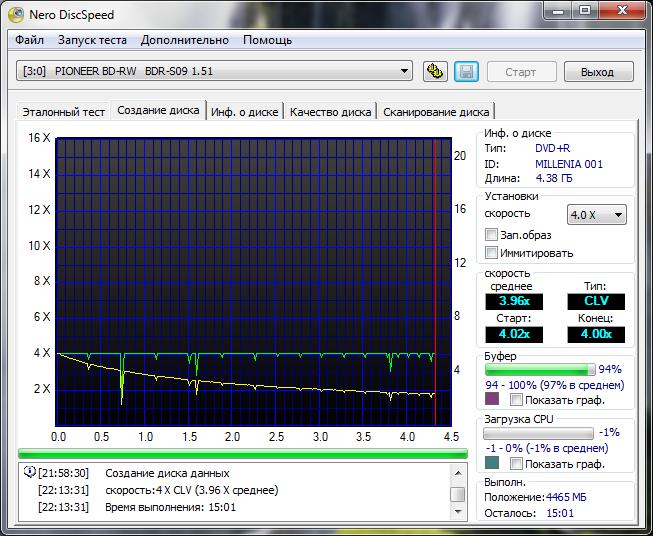Viewport: 653px width, 536px height.
Task: Click the teal CPU graph color swatch
Action: 492,464
